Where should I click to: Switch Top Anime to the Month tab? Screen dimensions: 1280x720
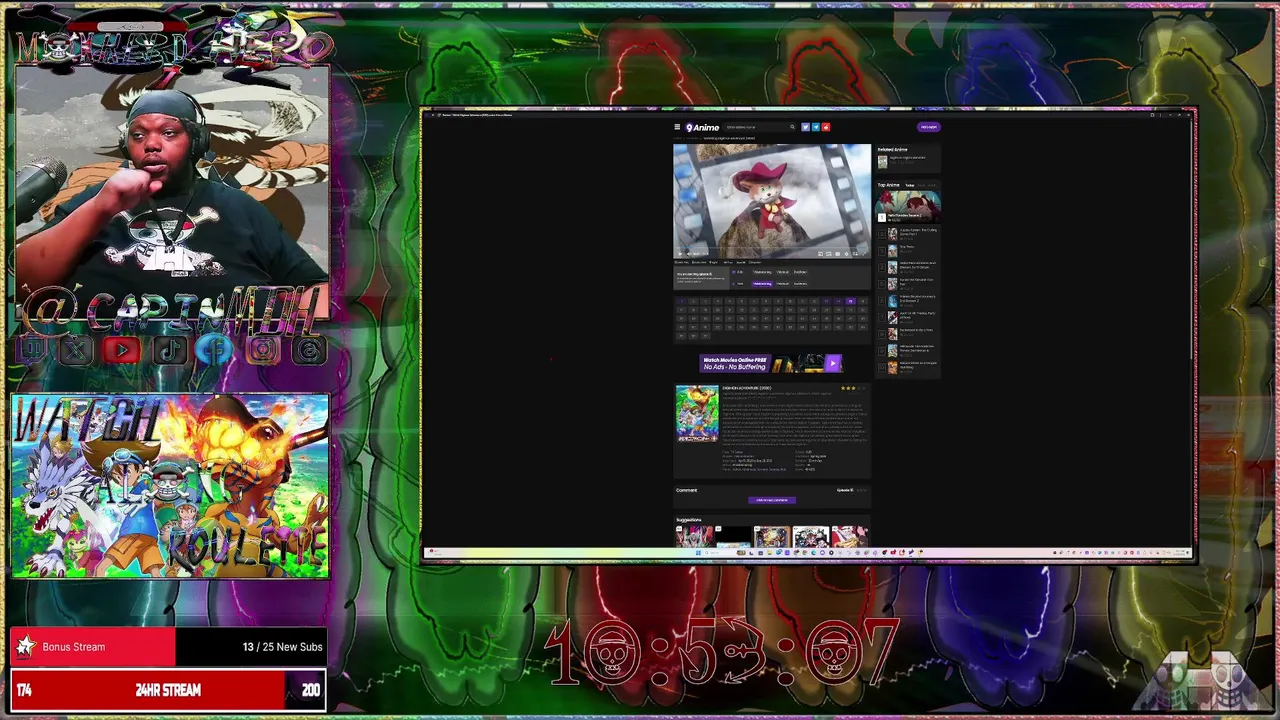click(x=932, y=185)
